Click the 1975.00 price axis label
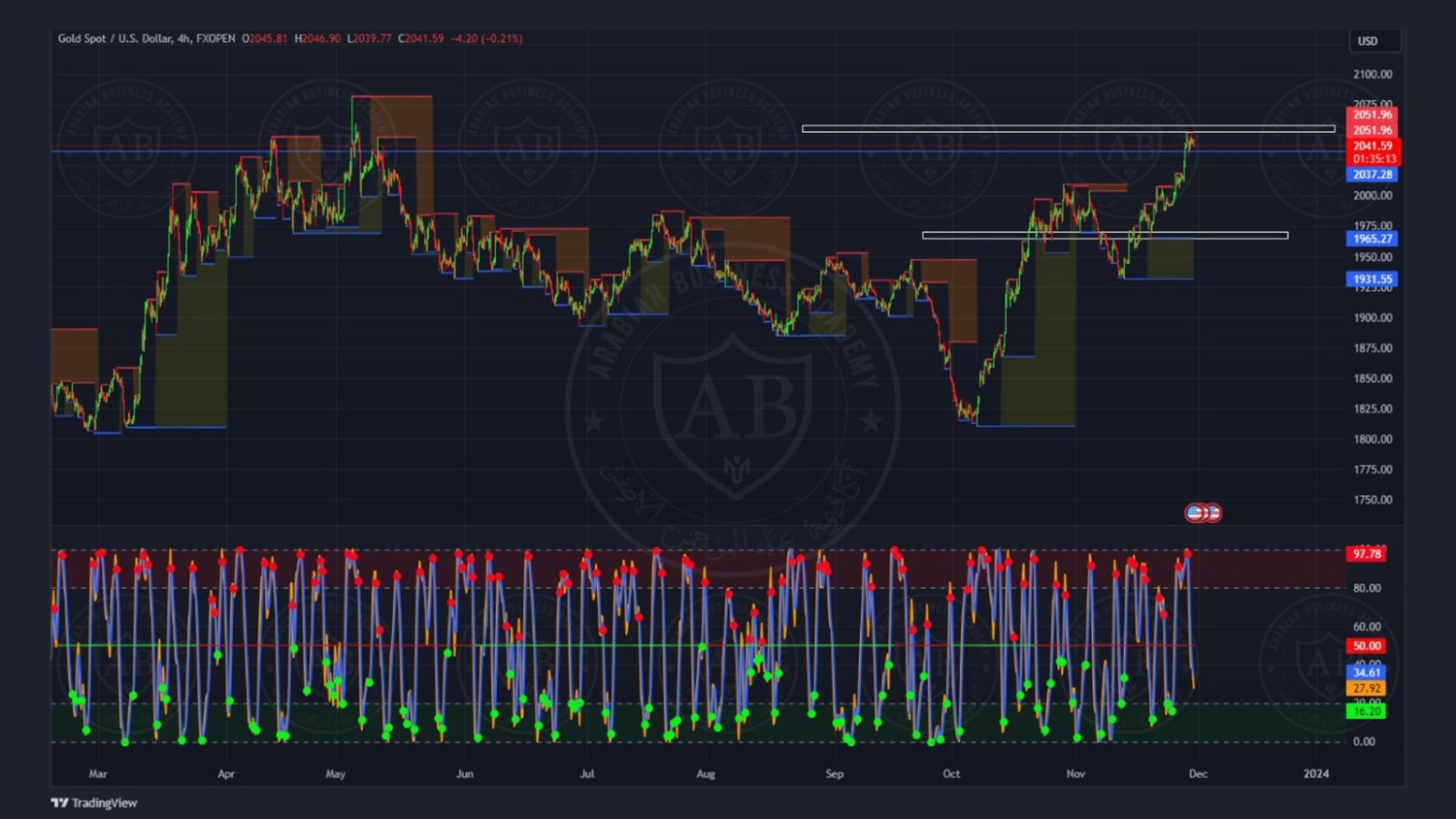1456x819 pixels. pyautogui.click(x=1373, y=225)
